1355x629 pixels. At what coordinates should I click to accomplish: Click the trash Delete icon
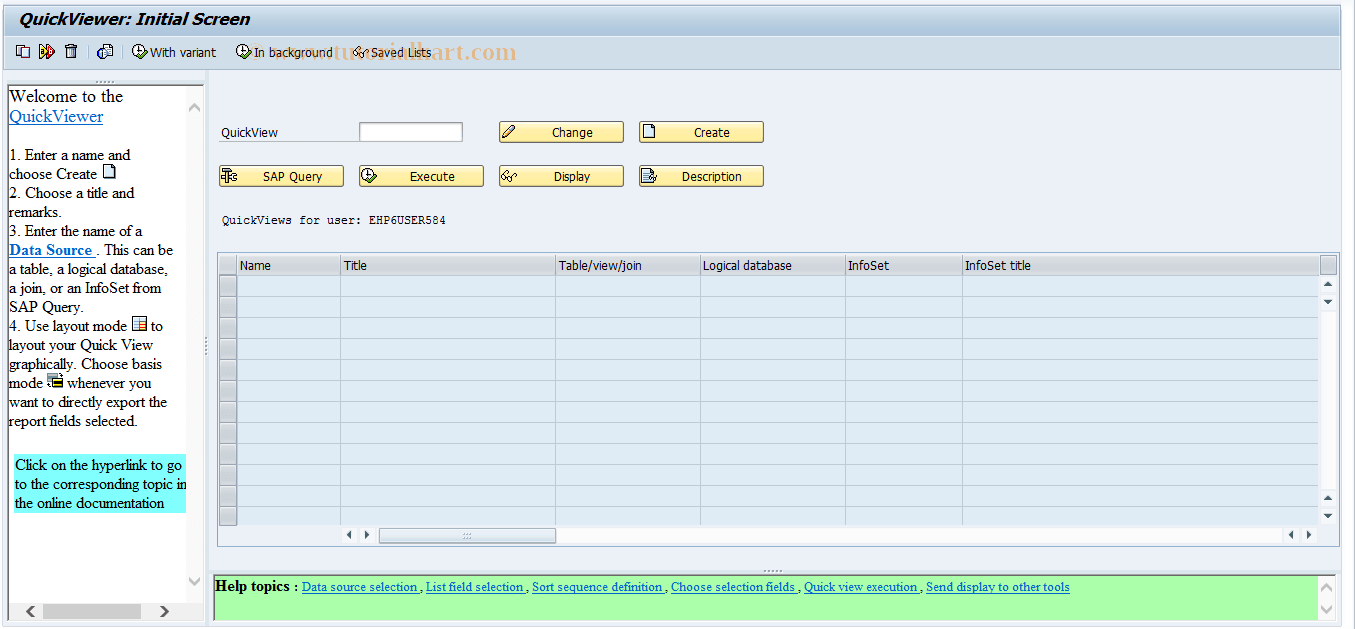70,51
